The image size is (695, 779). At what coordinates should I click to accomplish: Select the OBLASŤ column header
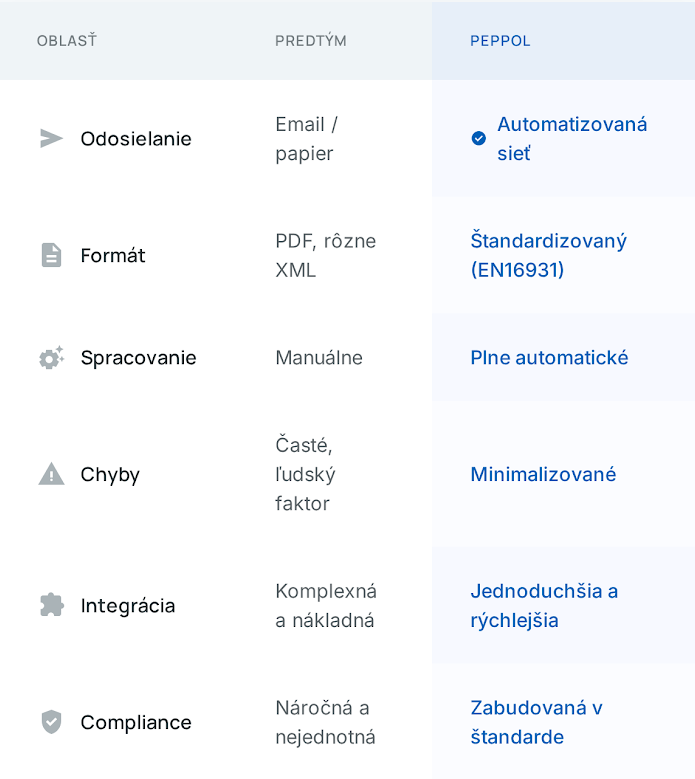[x=67, y=41]
